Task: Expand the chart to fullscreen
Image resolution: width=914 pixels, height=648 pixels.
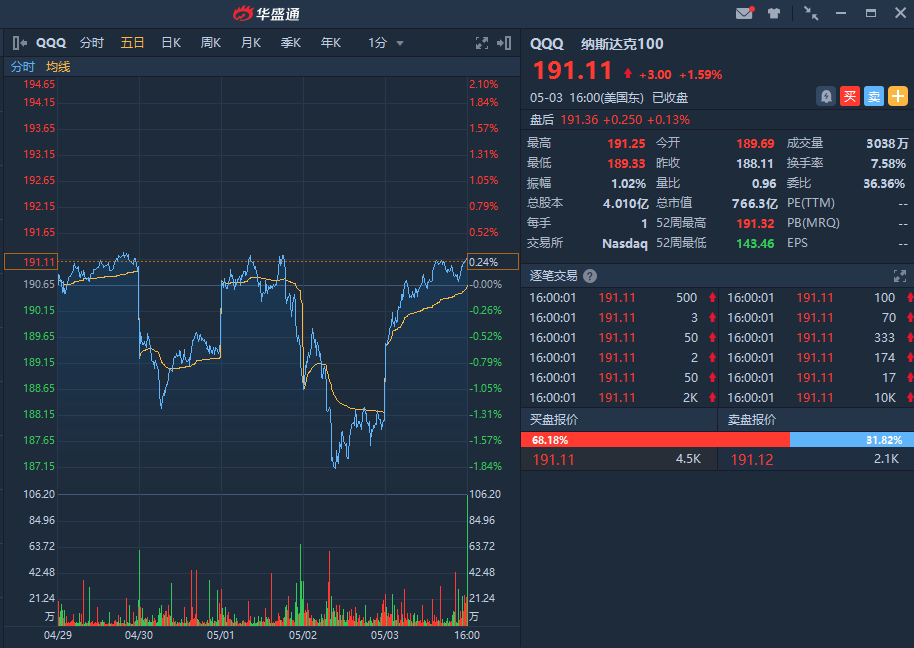Action: point(481,43)
